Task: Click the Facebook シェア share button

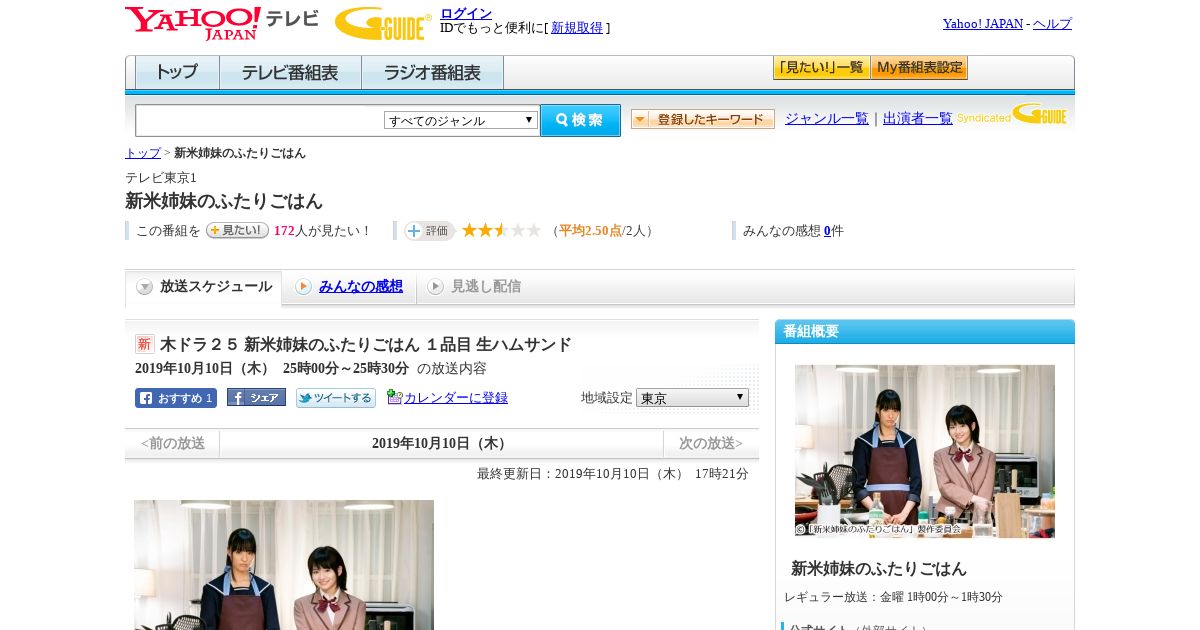Action: pyautogui.click(x=256, y=397)
